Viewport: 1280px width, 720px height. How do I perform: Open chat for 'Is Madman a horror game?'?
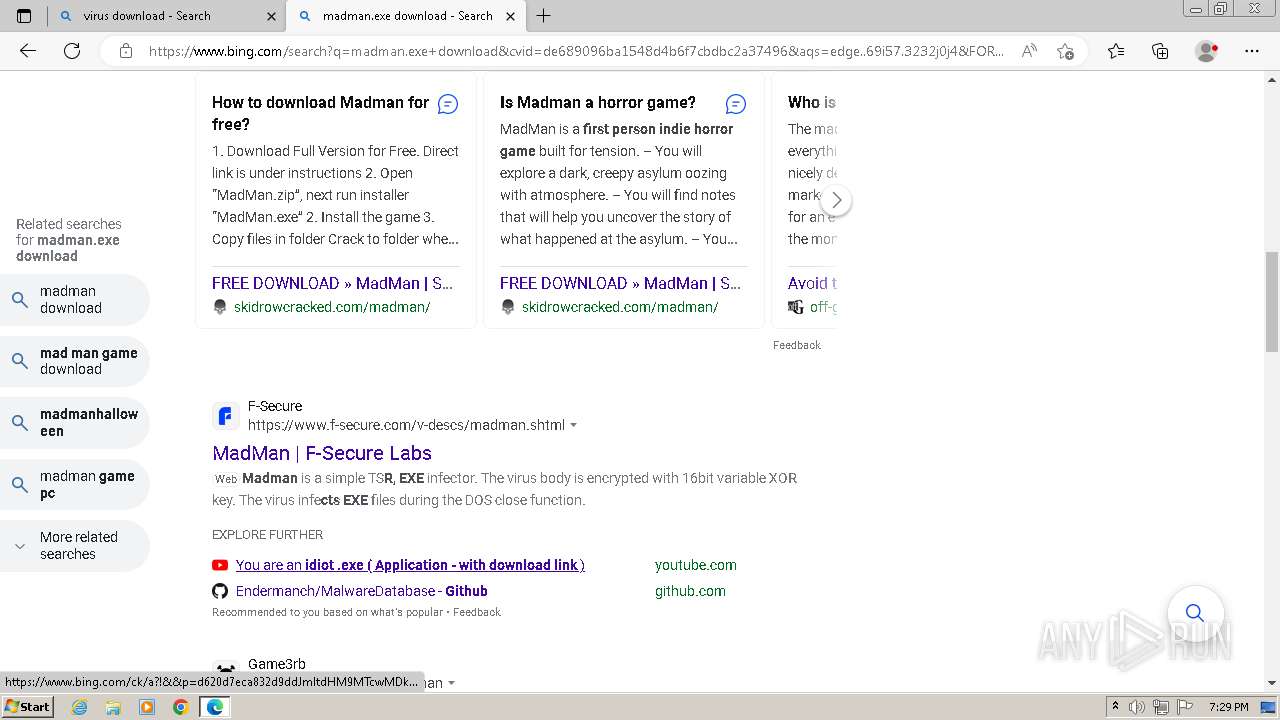736,104
